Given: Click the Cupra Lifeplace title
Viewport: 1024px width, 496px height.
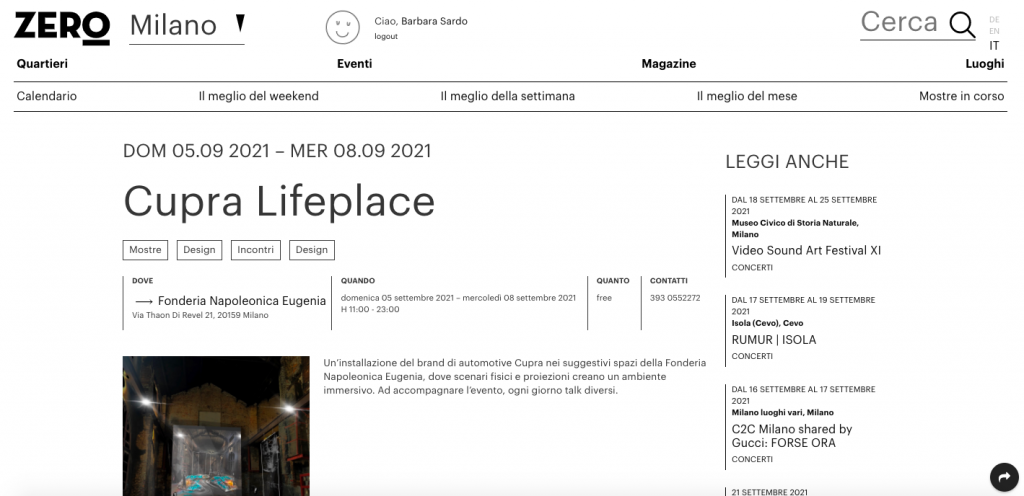Looking at the screenshot, I should (x=279, y=201).
